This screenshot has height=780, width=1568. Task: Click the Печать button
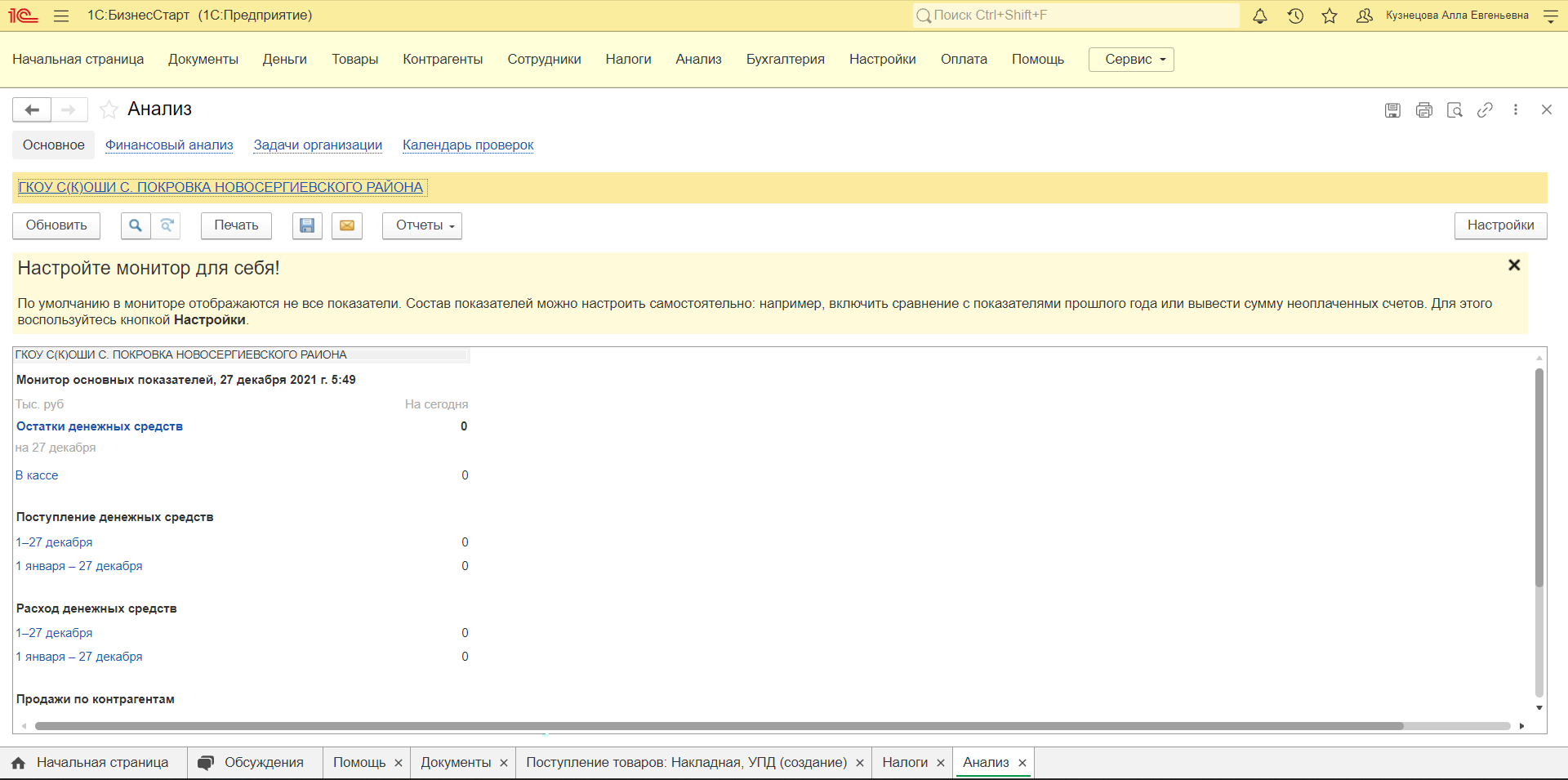click(x=237, y=225)
